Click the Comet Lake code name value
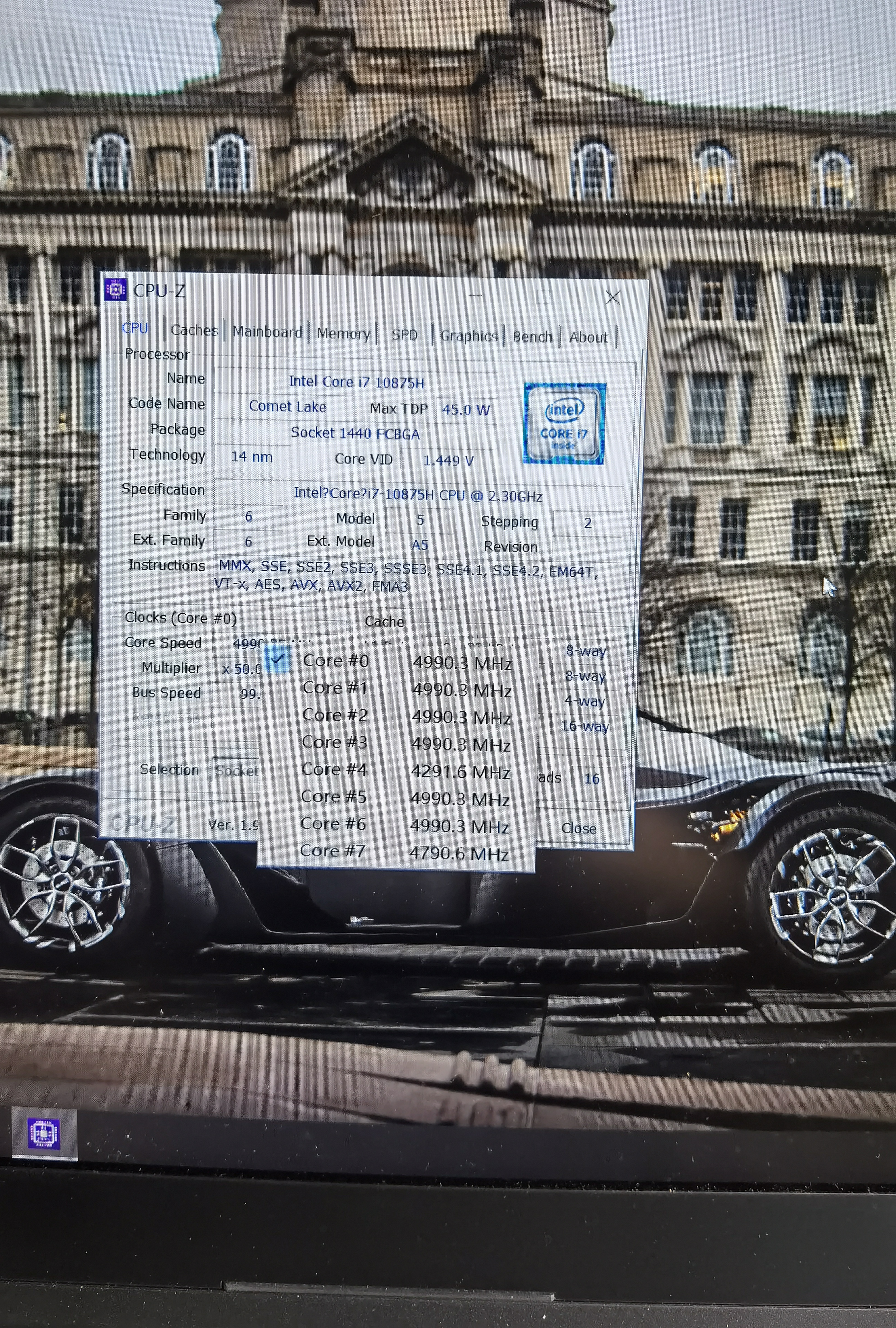This screenshot has width=896, height=1328. [x=287, y=406]
